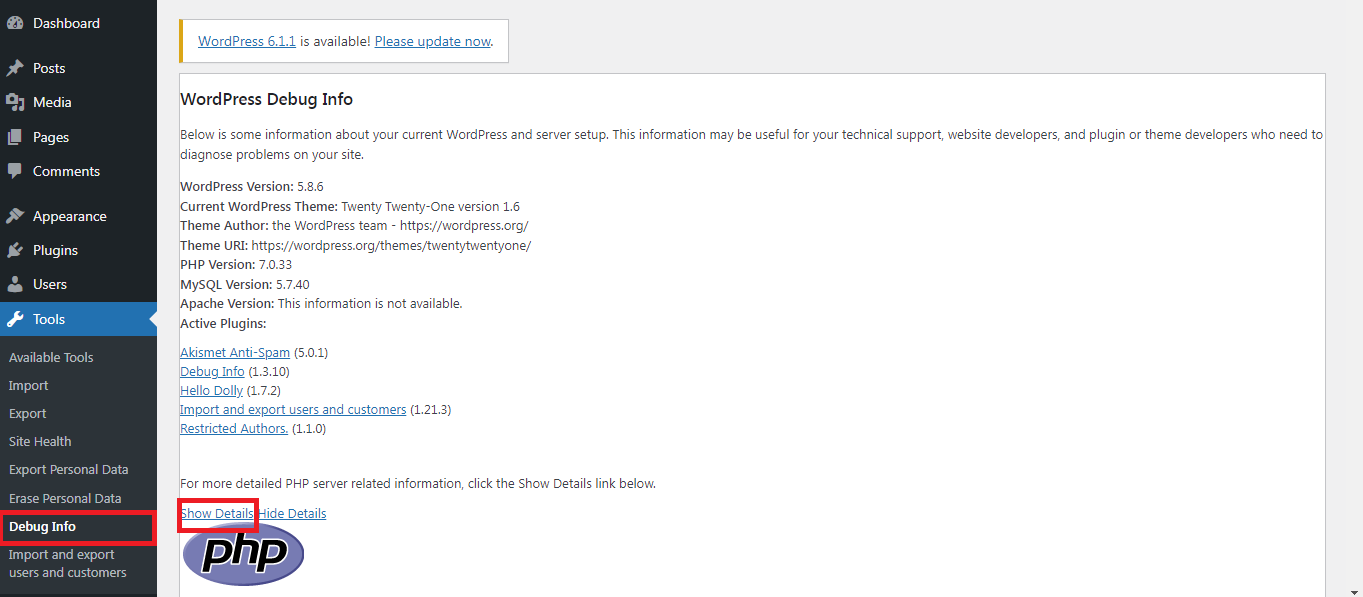
Task: Click the Media icon in sidebar
Action: click(x=15, y=102)
